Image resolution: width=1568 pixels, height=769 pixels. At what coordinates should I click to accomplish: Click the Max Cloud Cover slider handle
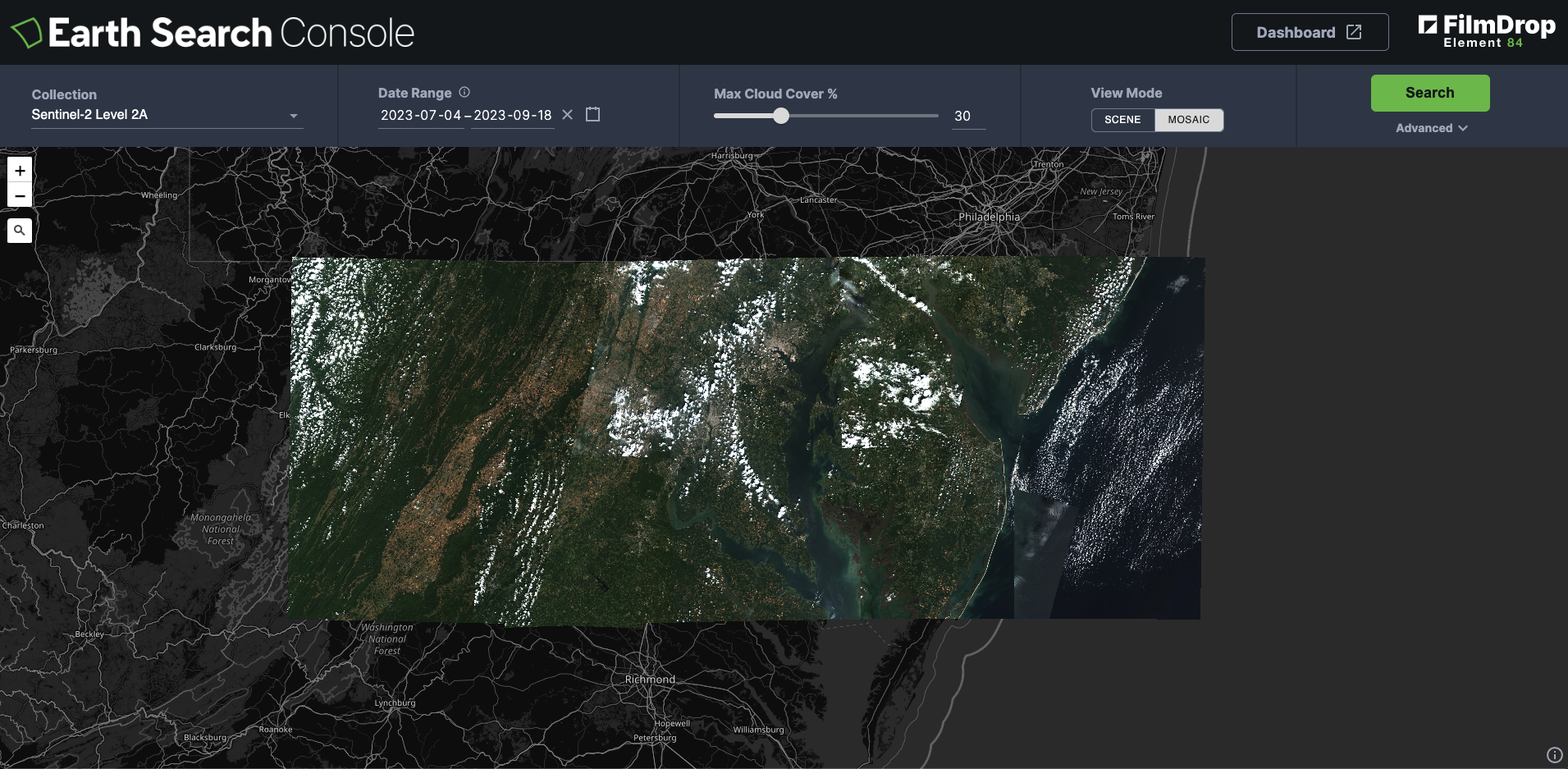click(x=781, y=116)
